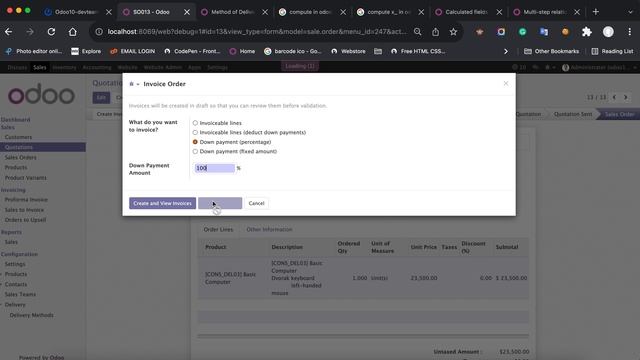Image resolution: width=640 pixels, height=360 pixels.
Task: Select Invoiceable lines (deduct down payments)
Action: pos(195,132)
